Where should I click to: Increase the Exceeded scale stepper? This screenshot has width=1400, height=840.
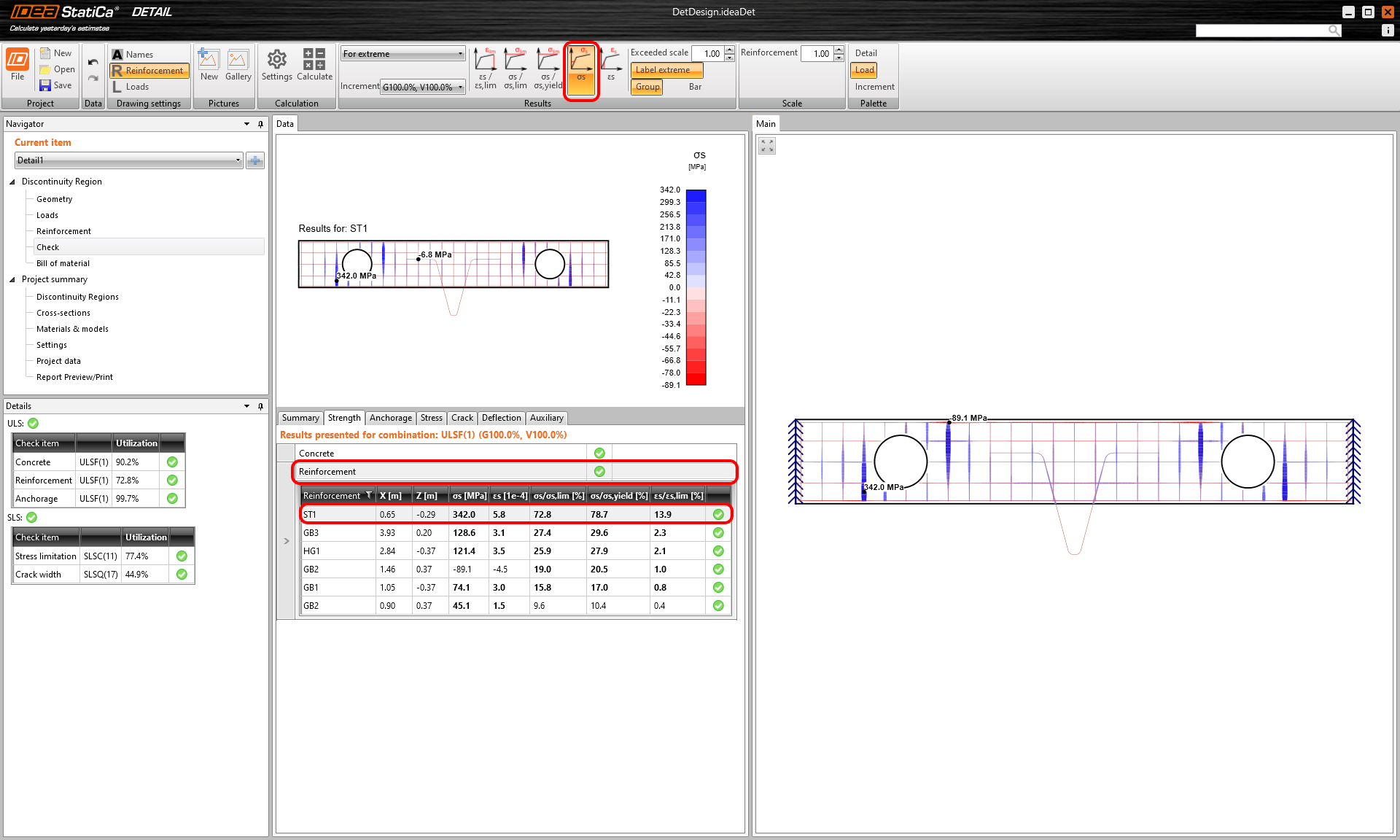(x=730, y=50)
